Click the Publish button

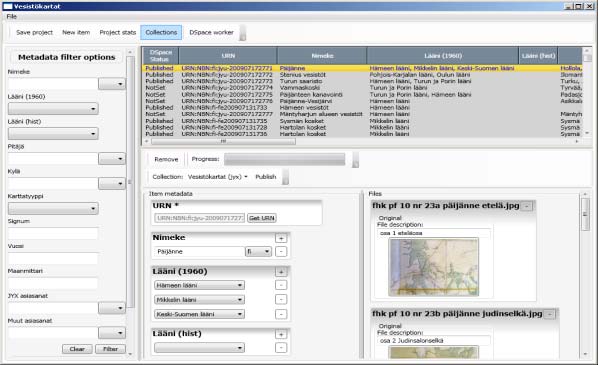coord(265,177)
